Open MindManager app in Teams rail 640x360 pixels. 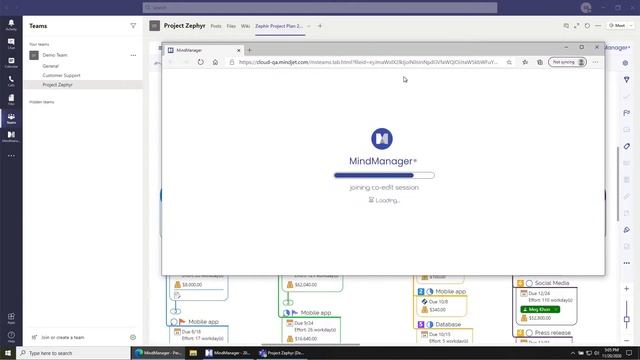coord(11,137)
